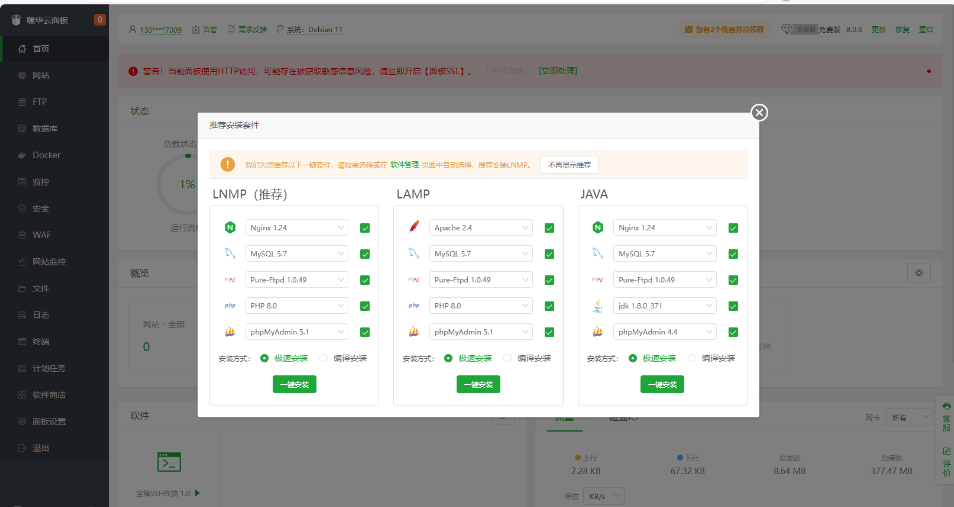
Task: Uncheck phpMyAdmin 4.4 checkbox in JAVA column
Action: pos(733,332)
